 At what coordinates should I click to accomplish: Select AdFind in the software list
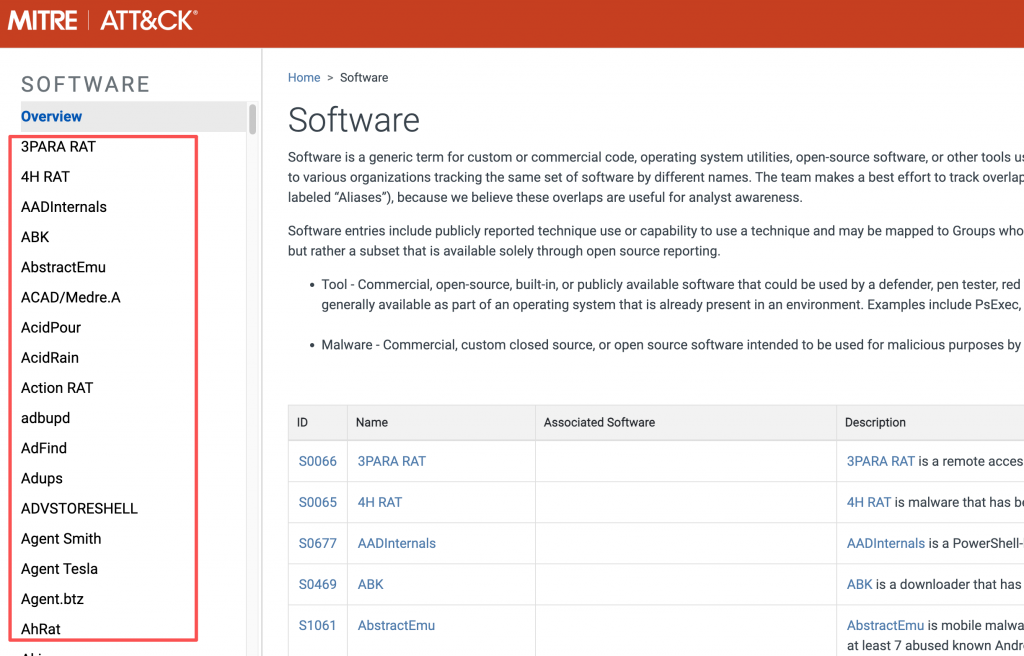44,448
